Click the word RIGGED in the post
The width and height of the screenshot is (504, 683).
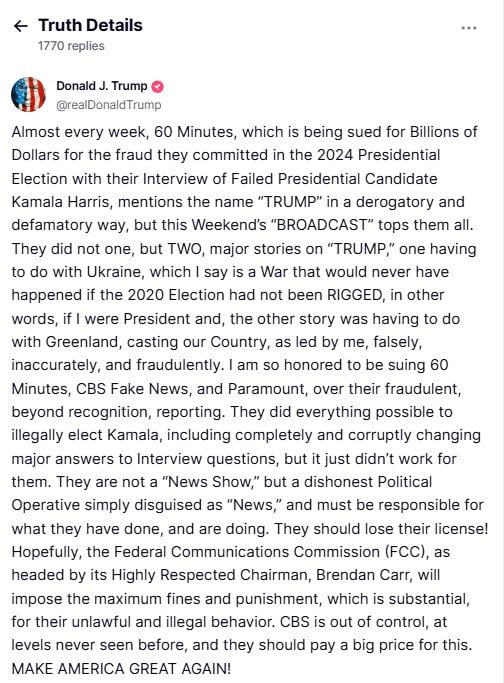coord(354,295)
